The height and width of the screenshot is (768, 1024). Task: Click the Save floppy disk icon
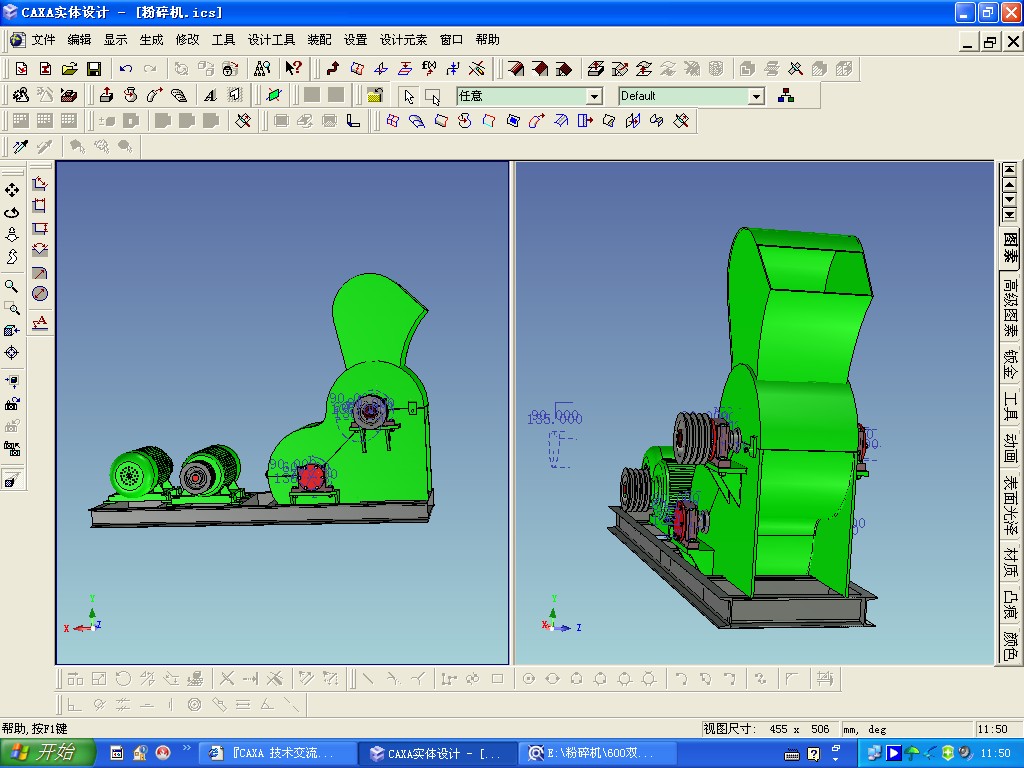tap(94, 69)
